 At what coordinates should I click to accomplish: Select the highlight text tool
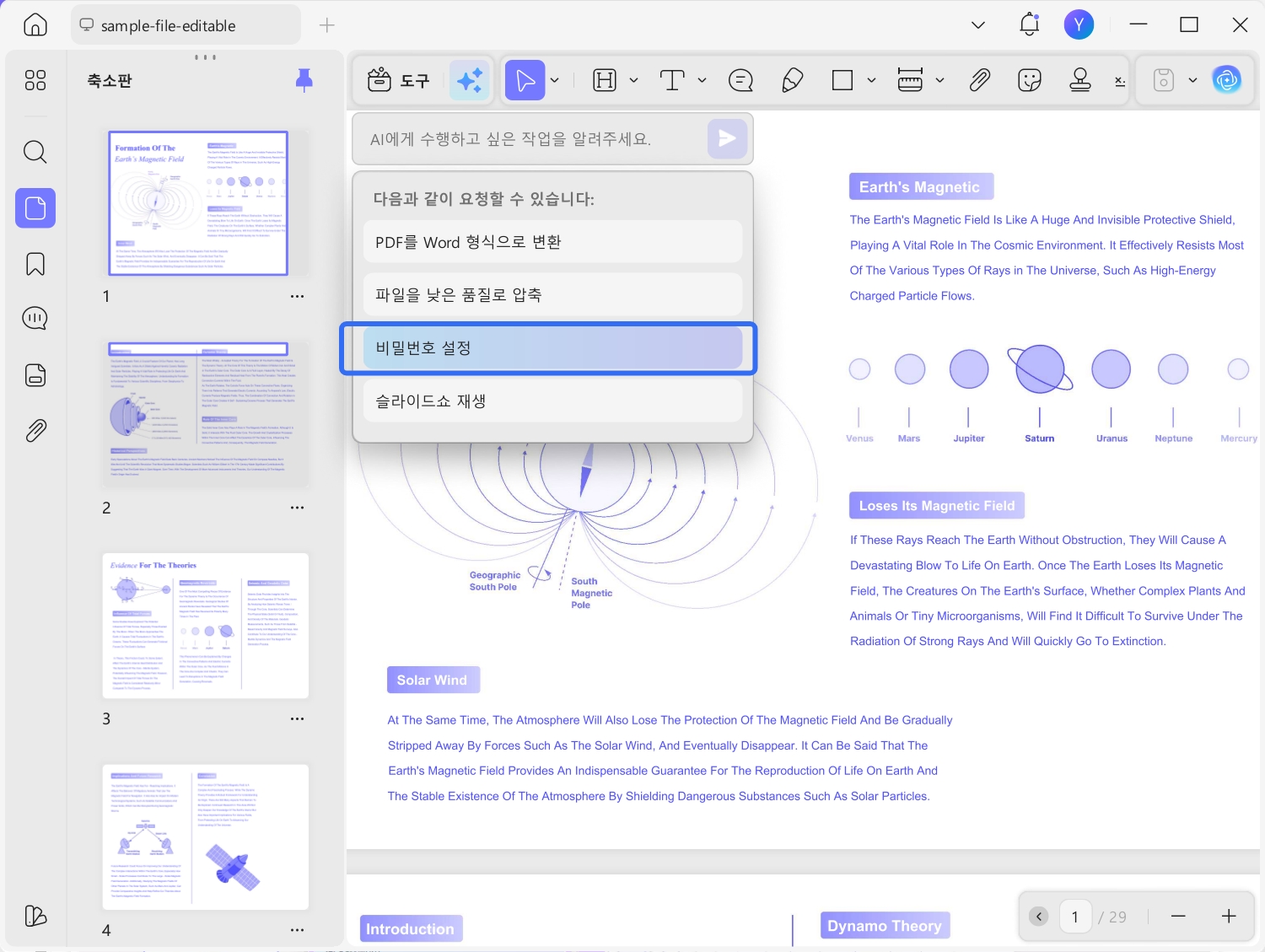[x=605, y=80]
